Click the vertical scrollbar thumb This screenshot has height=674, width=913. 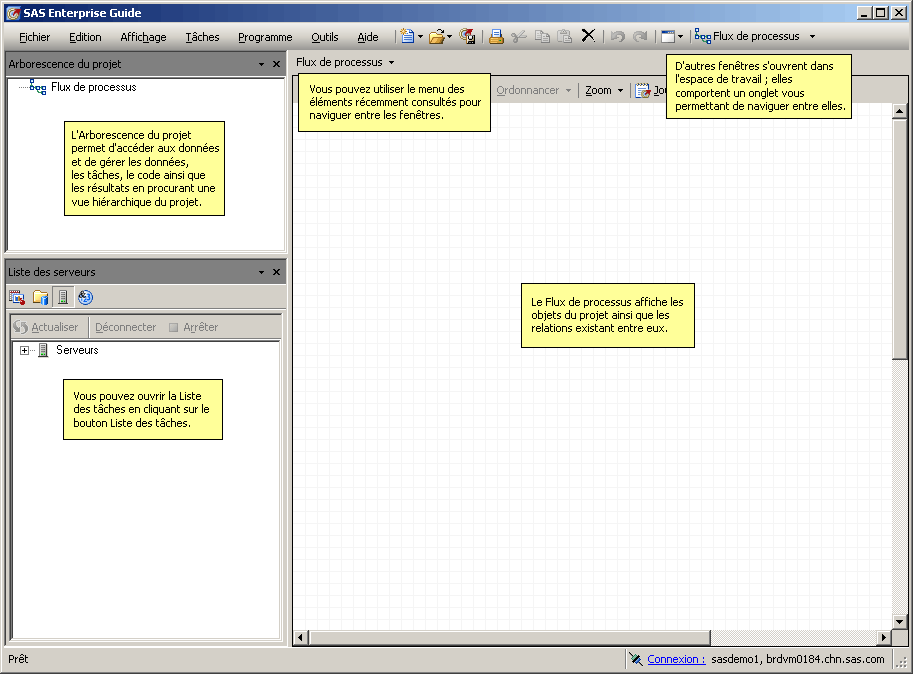coord(900,239)
